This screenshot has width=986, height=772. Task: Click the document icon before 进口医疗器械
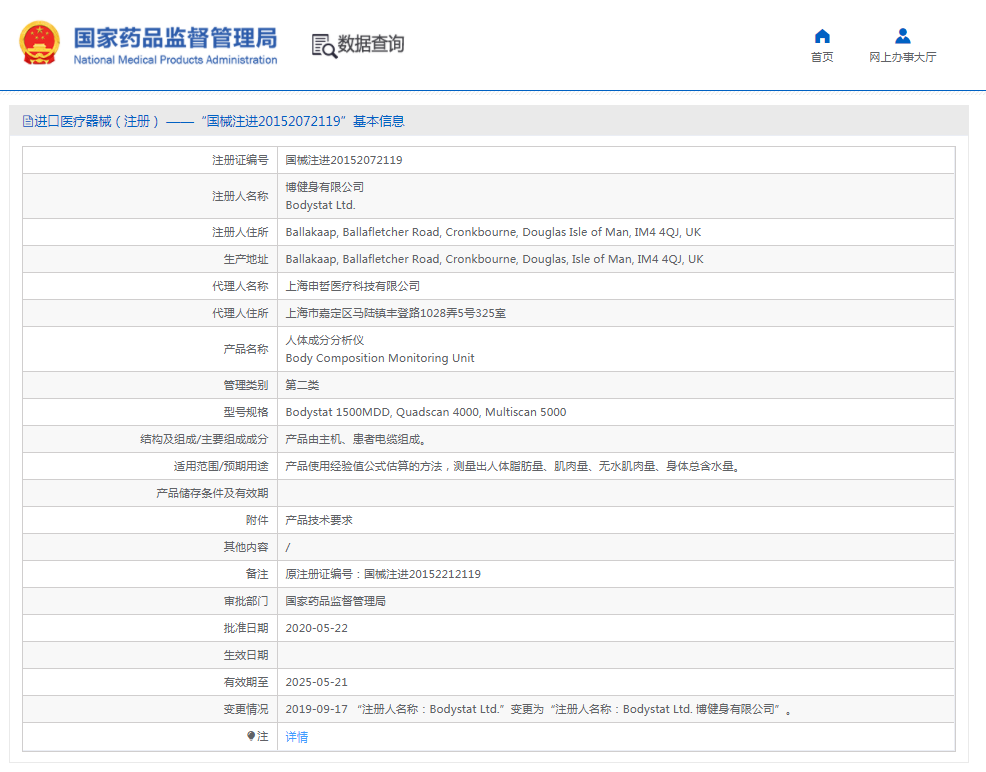coord(28,121)
